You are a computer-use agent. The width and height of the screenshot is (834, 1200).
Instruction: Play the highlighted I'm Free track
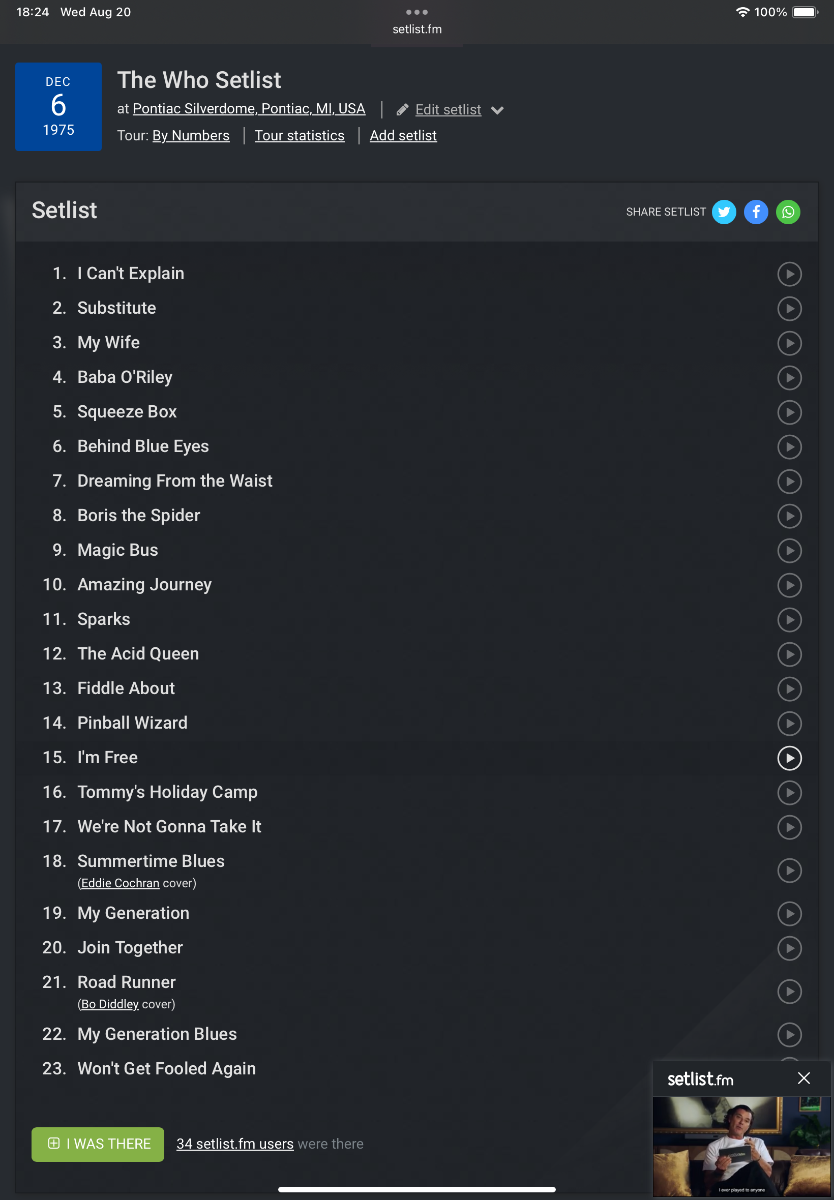click(789, 758)
